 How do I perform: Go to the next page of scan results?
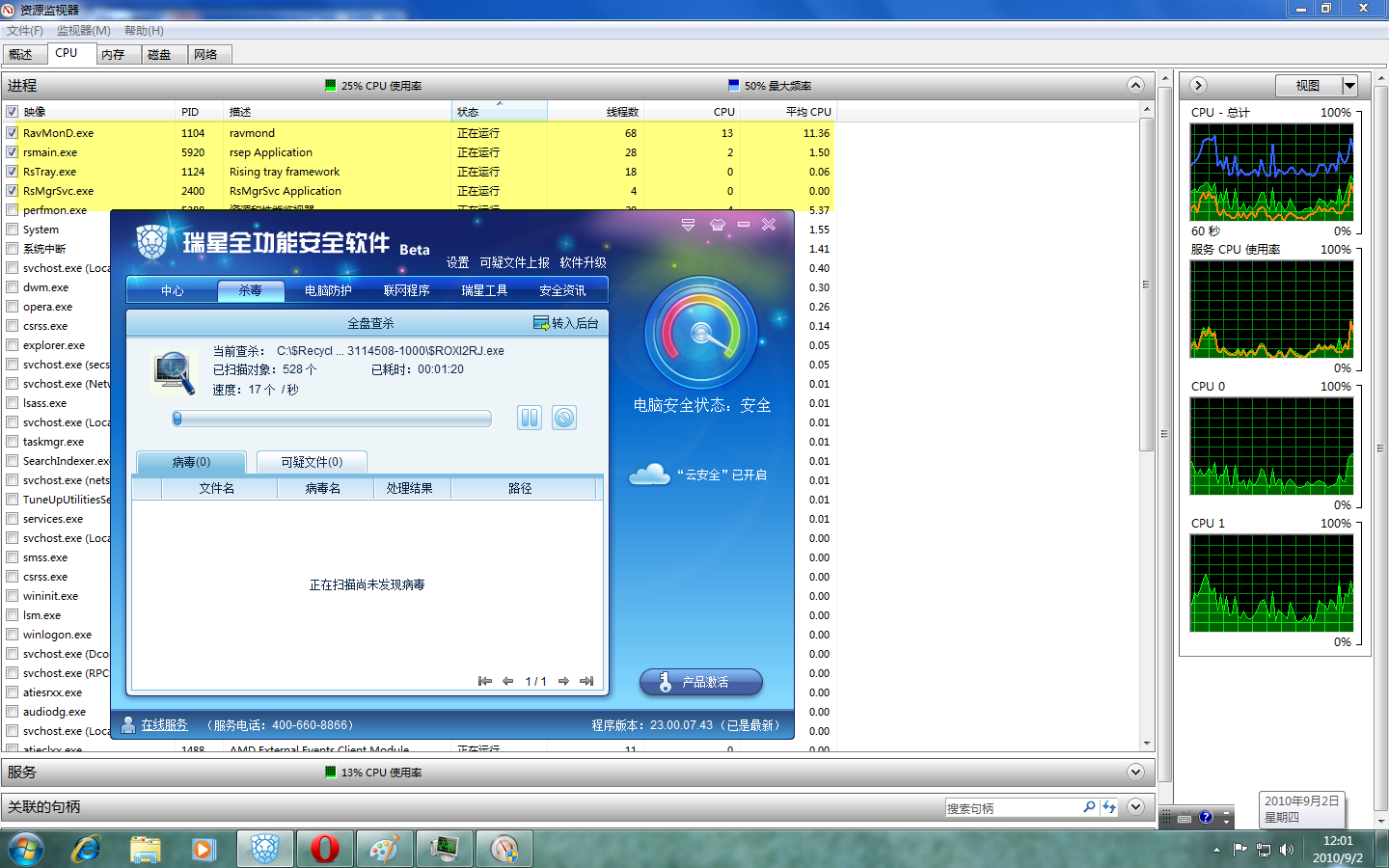[563, 681]
